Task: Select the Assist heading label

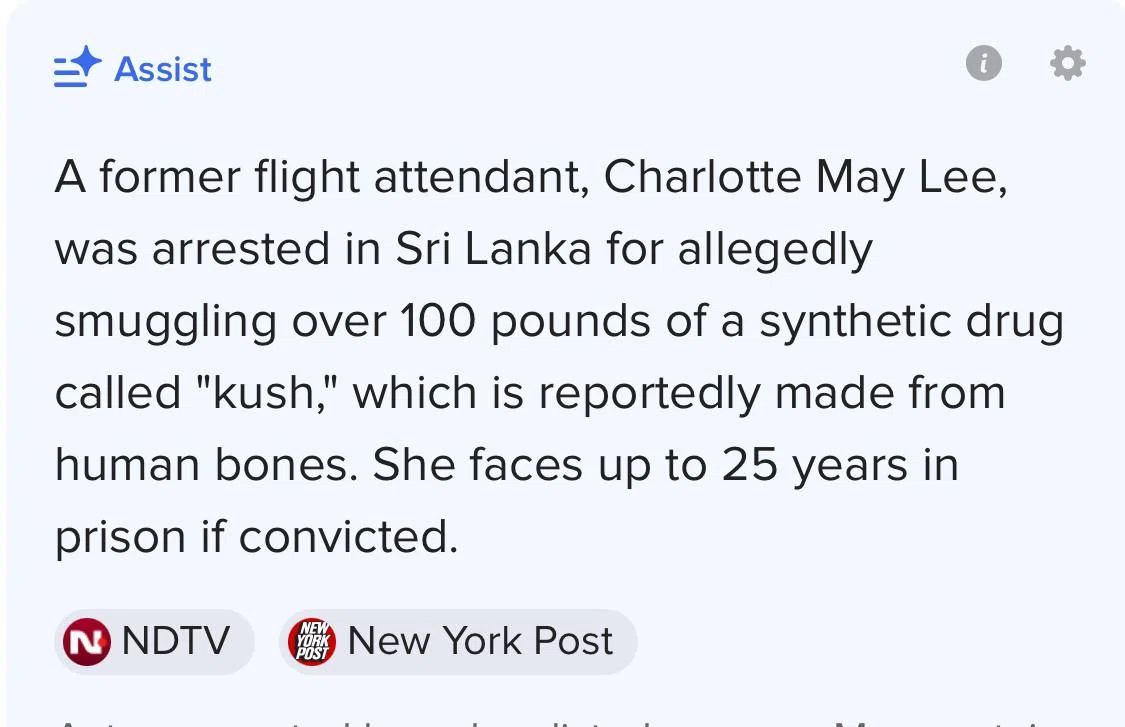Action: coord(163,70)
